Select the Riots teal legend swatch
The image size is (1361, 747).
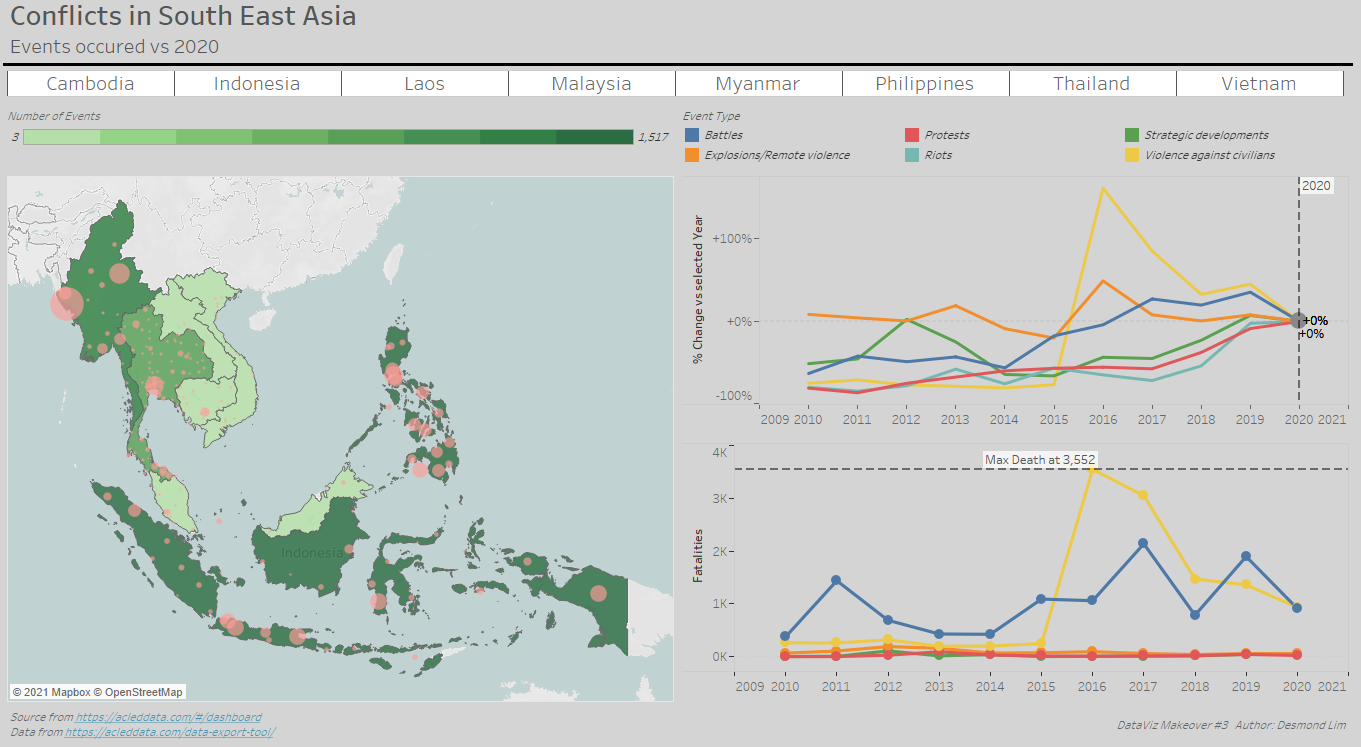pos(912,155)
